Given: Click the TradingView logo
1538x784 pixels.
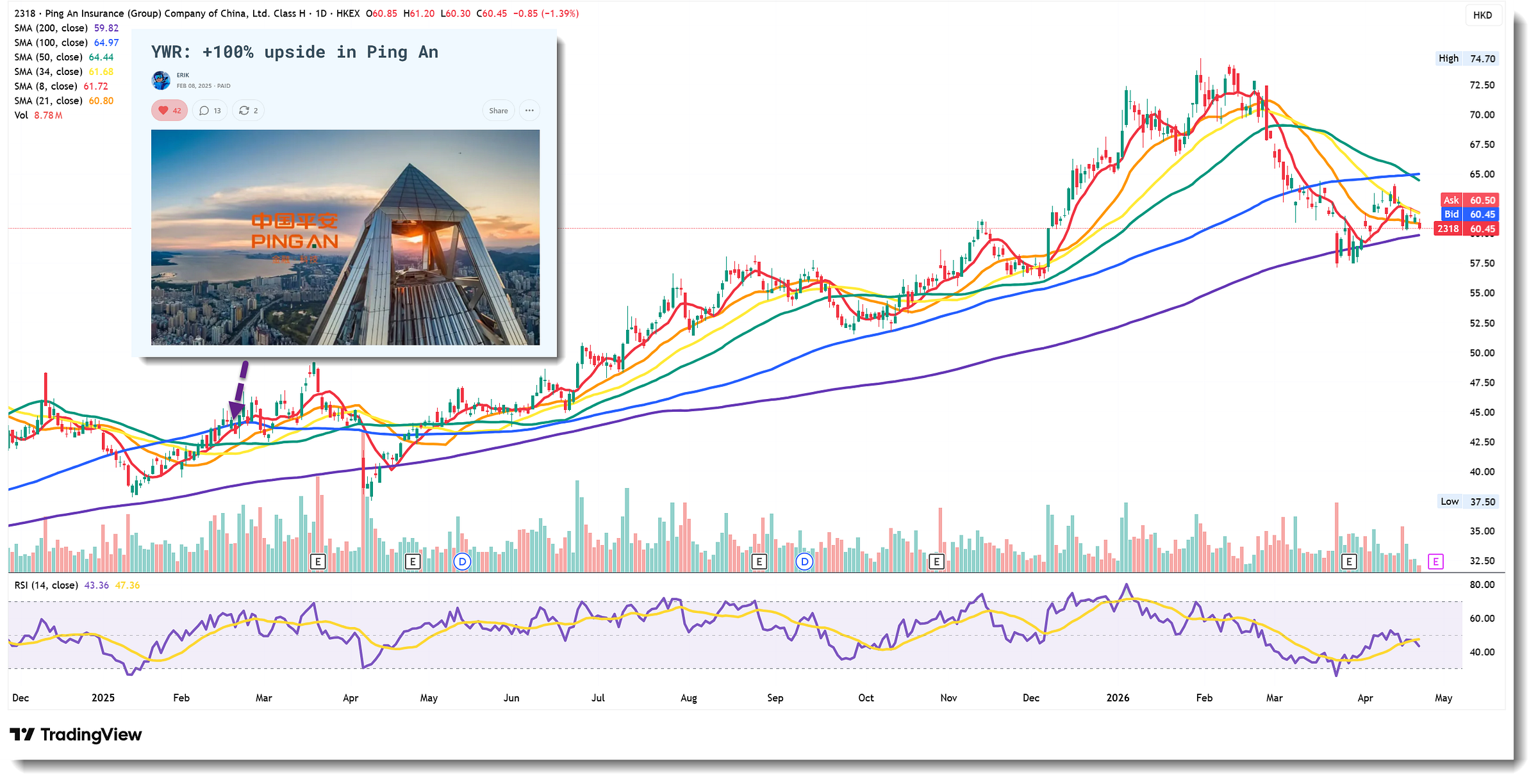Looking at the screenshot, I should (76, 735).
